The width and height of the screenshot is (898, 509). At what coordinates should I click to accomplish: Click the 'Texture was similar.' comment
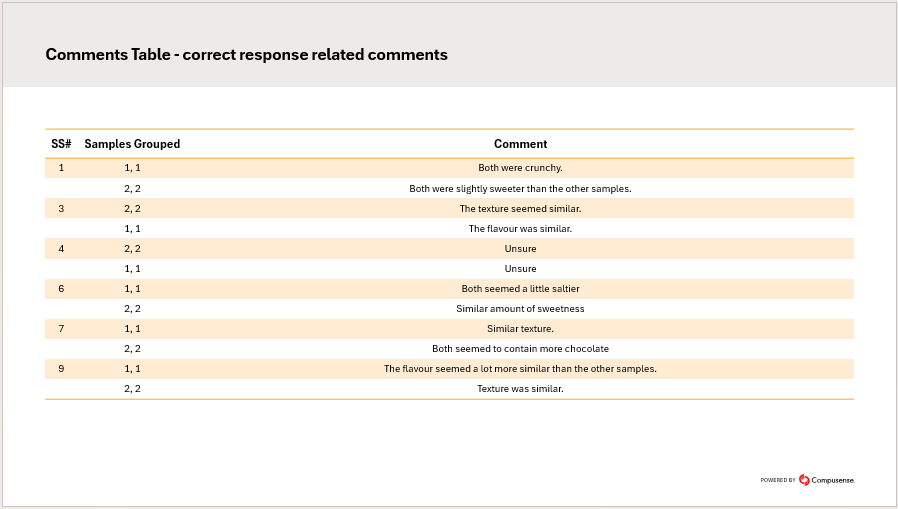[x=520, y=389]
